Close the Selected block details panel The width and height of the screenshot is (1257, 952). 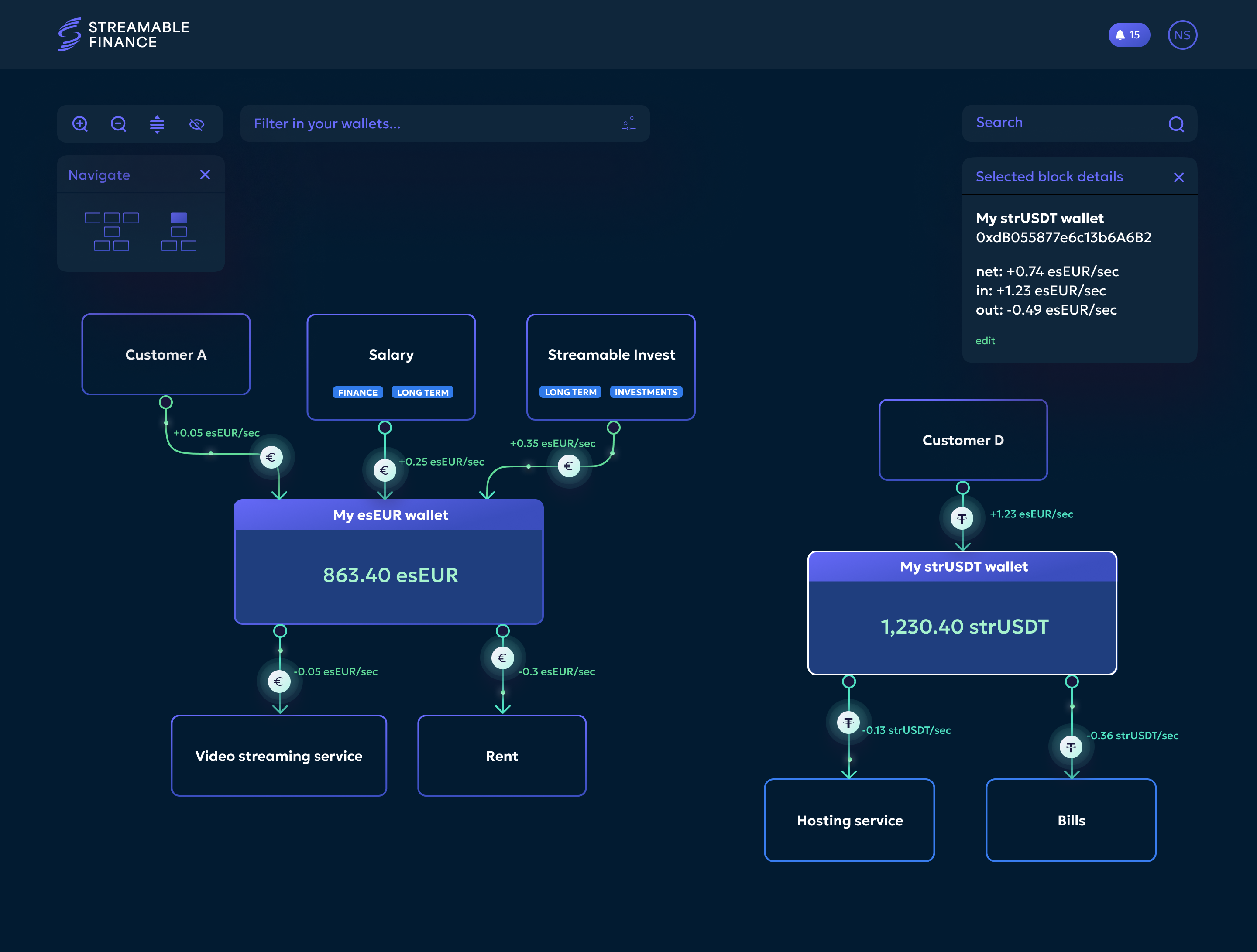[1178, 177]
